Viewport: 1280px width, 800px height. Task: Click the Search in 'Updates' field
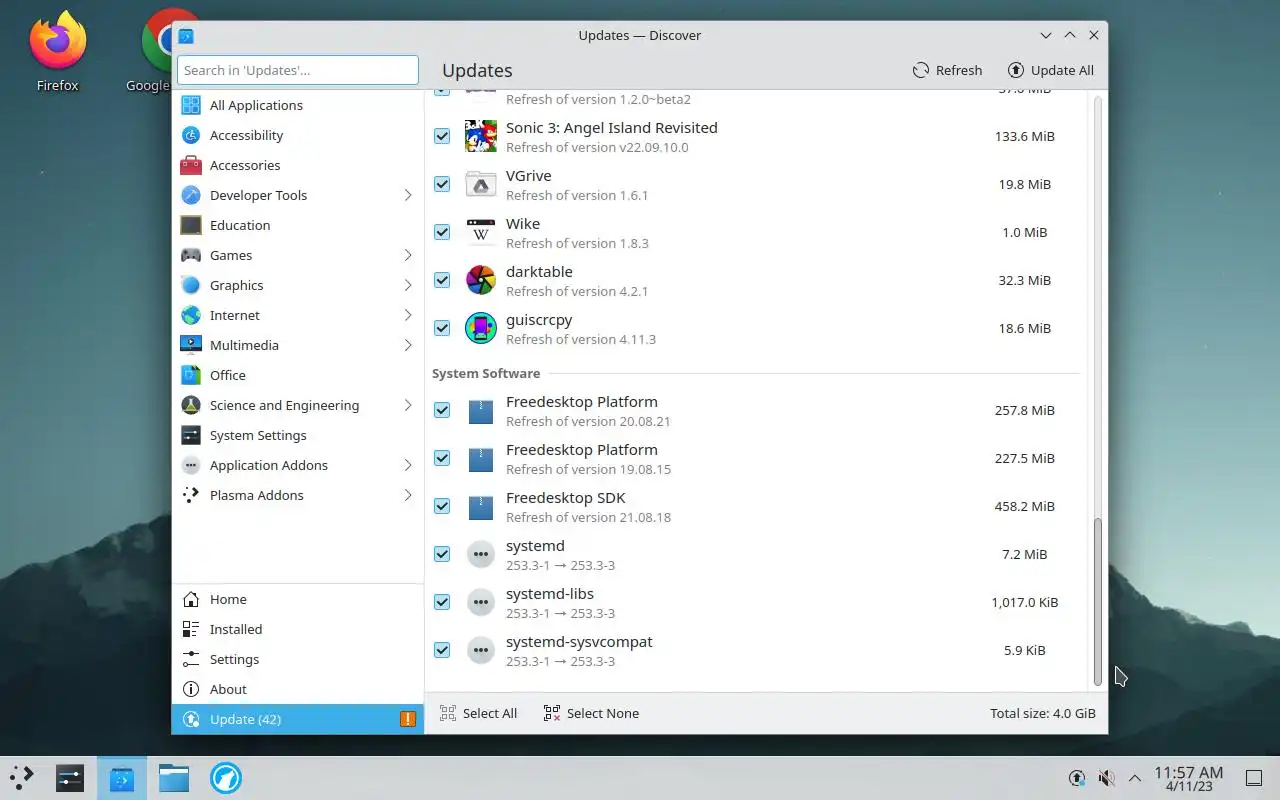[x=298, y=70]
